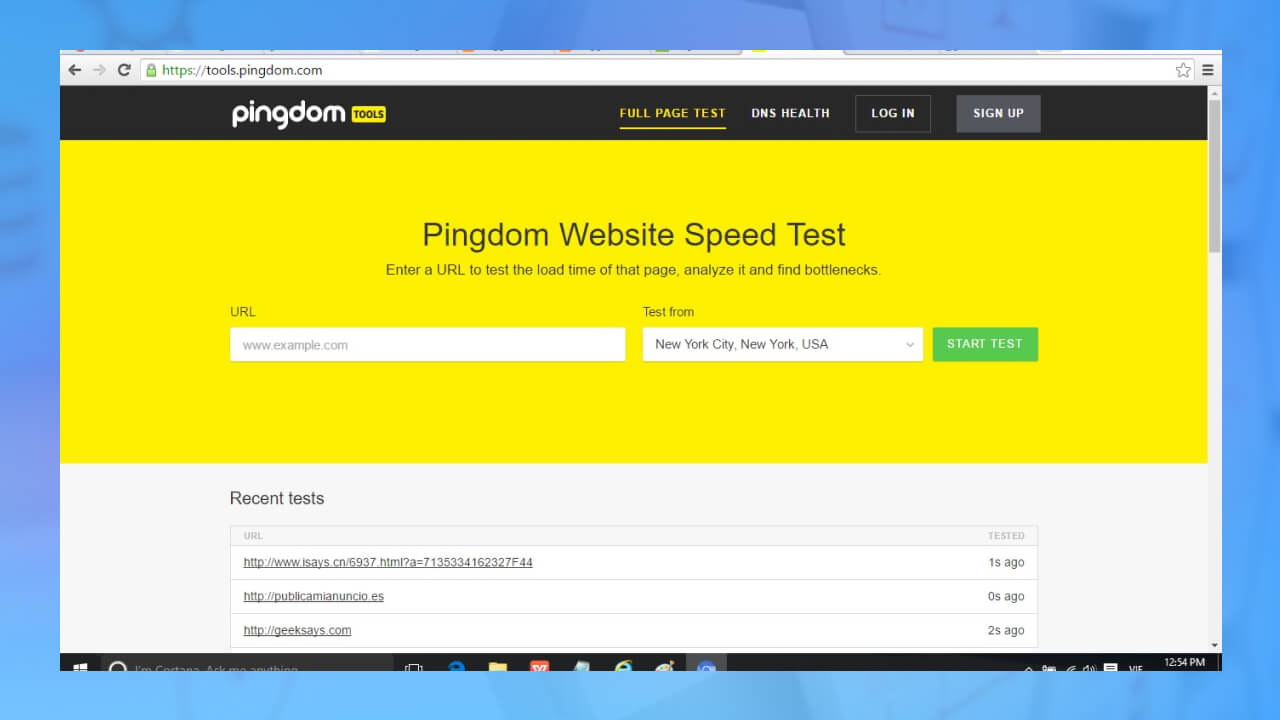The image size is (1280, 720).
Task: Click the Sign Up button
Action: coord(998,114)
